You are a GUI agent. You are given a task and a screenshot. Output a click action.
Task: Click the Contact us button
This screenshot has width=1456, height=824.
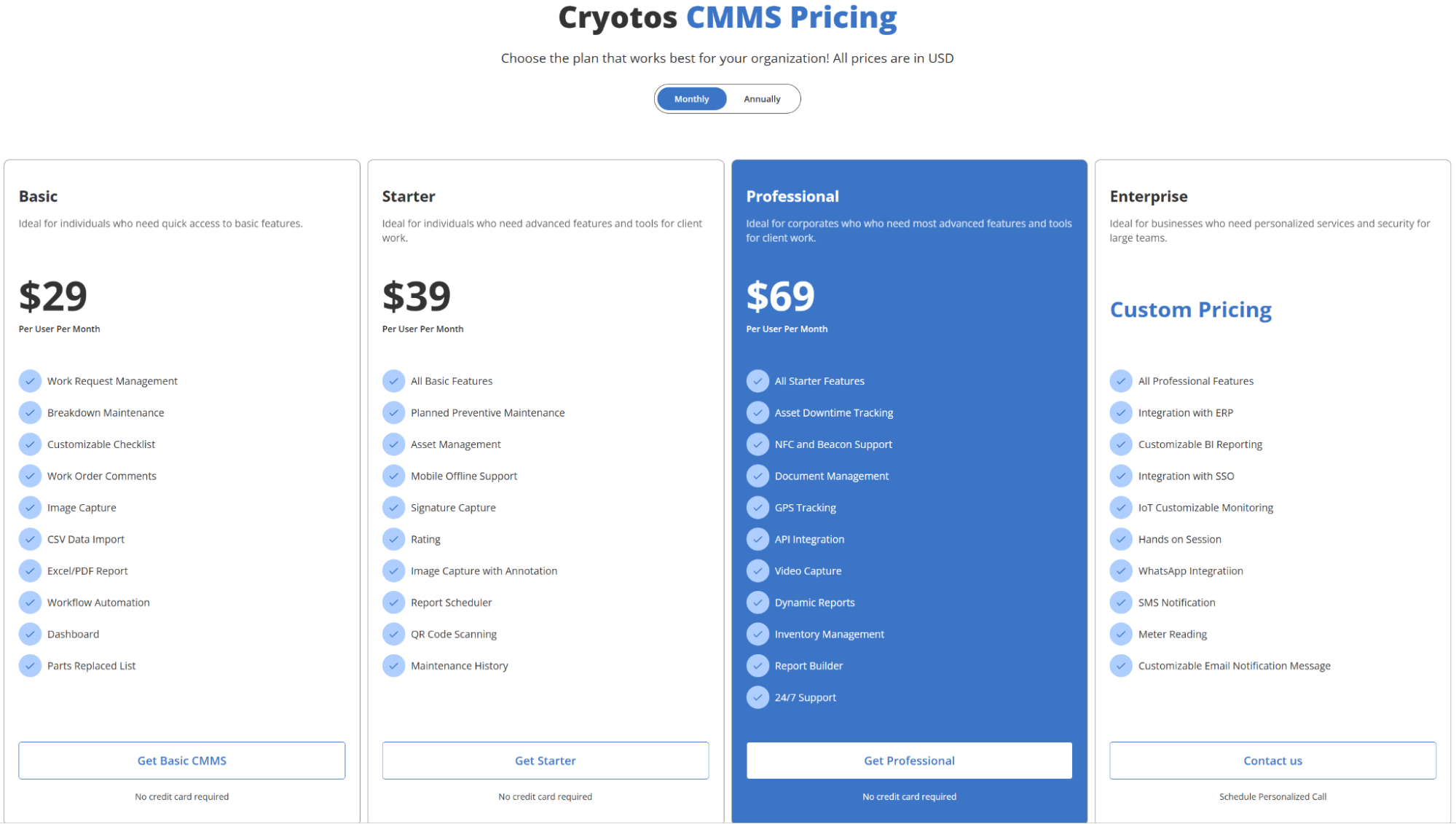click(1272, 760)
